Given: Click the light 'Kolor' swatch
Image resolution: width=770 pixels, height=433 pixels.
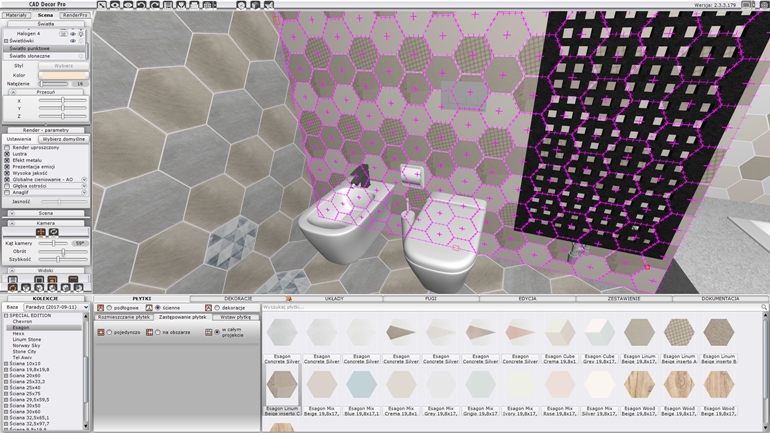Looking at the screenshot, I should point(63,75).
